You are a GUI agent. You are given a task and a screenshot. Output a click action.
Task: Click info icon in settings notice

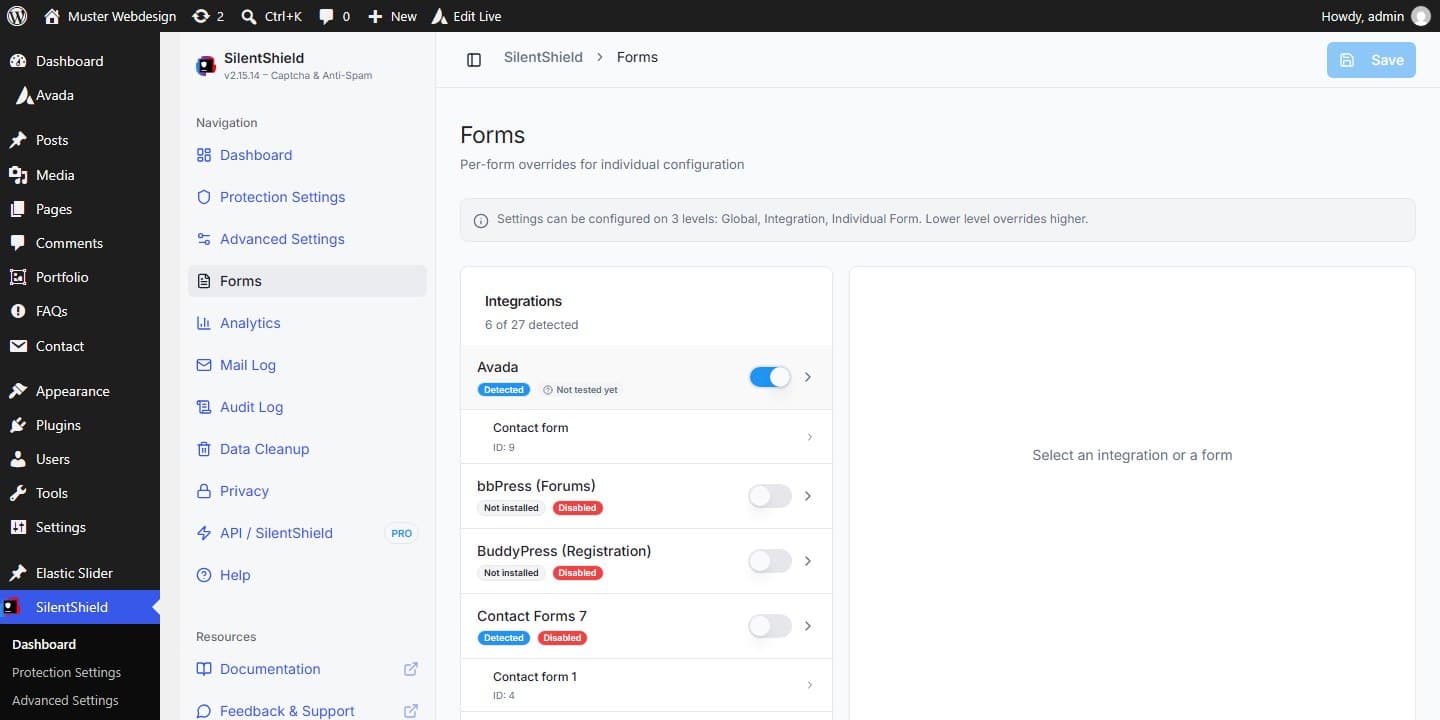pyautogui.click(x=481, y=221)
